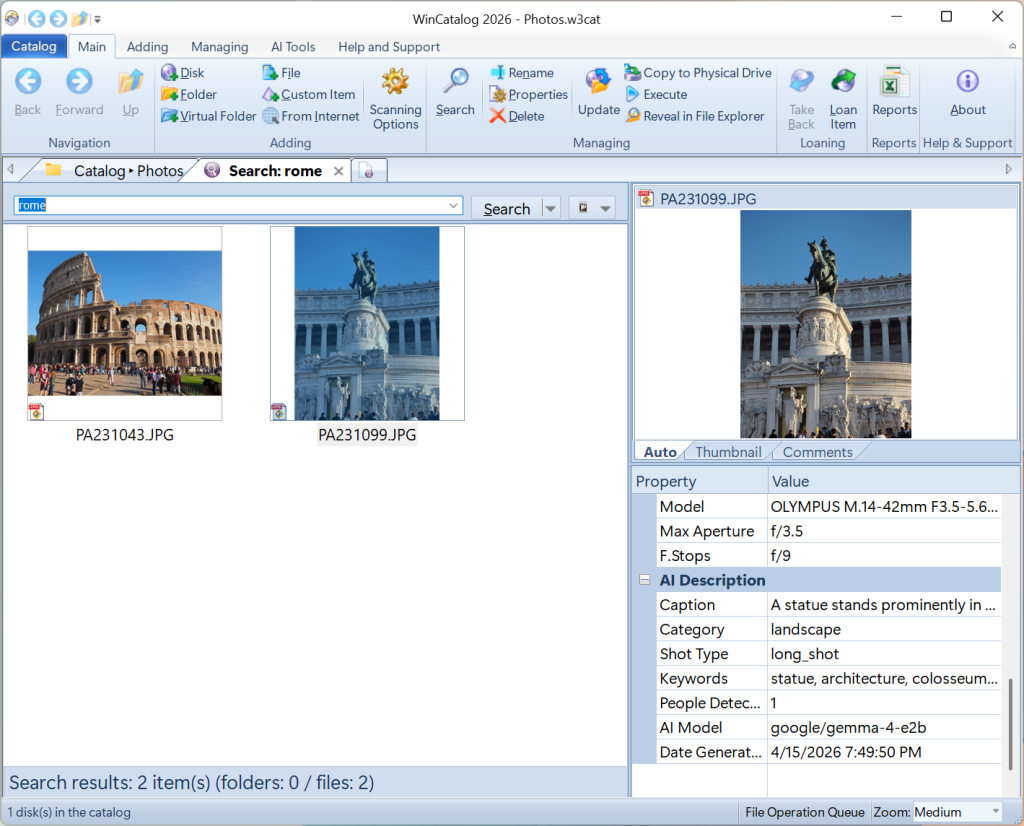Add a Disk to the catalog
This screenshot has height=826, width=1024.
coord(182,73)
